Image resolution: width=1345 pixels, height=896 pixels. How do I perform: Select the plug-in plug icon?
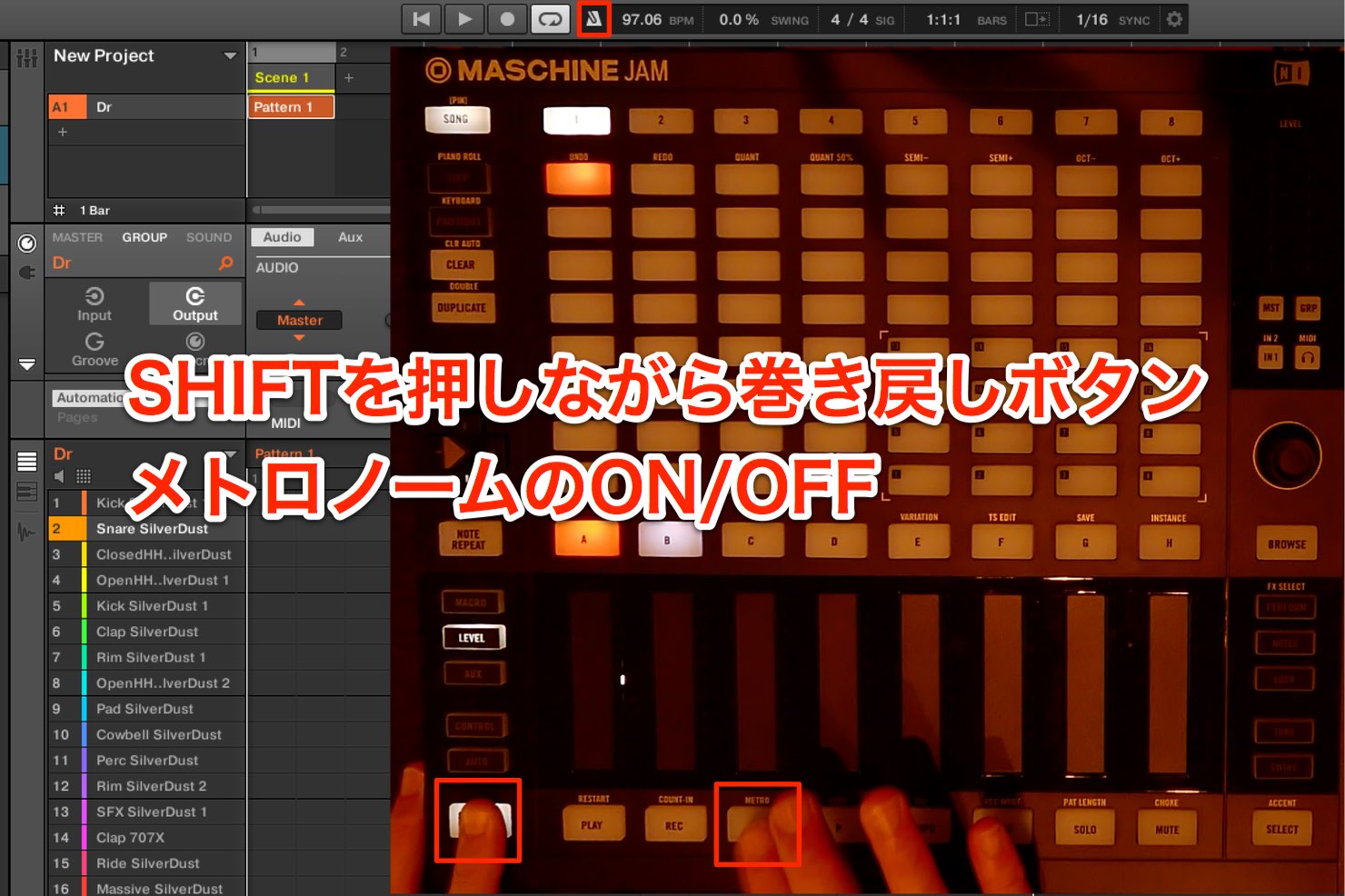point(27,273)
